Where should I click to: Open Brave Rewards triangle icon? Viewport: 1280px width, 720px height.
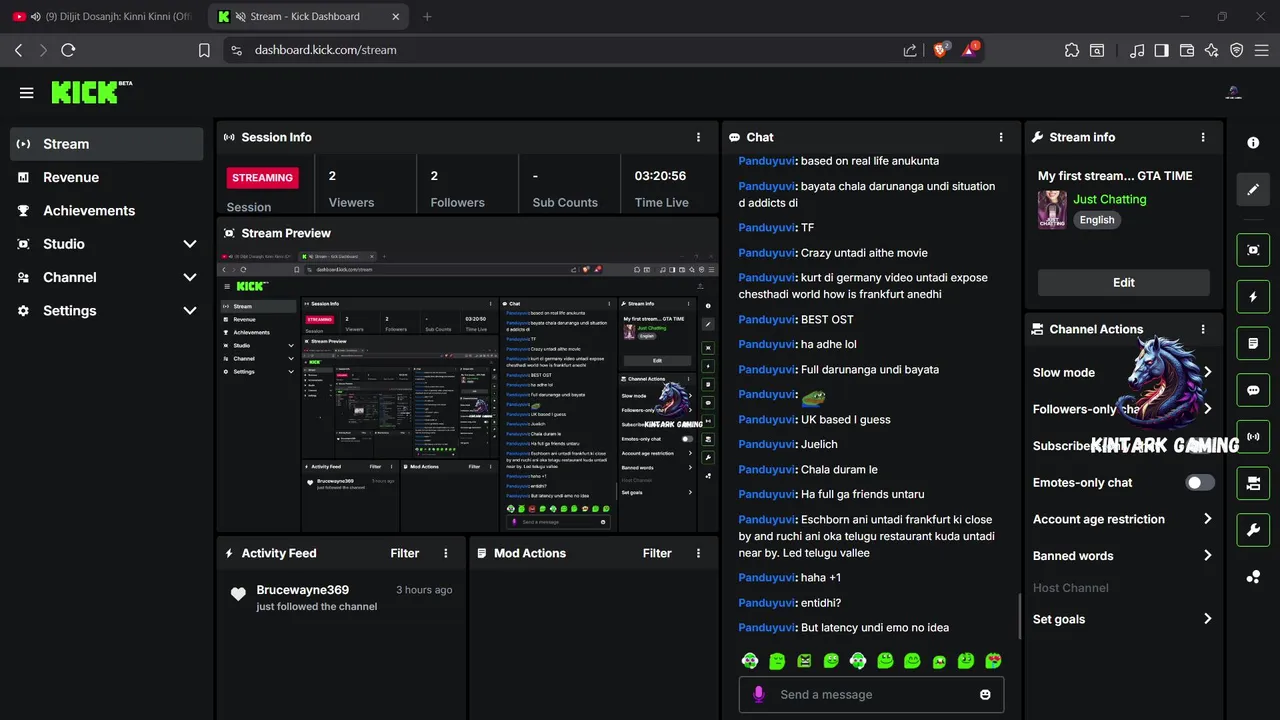[x=970, y=50]
